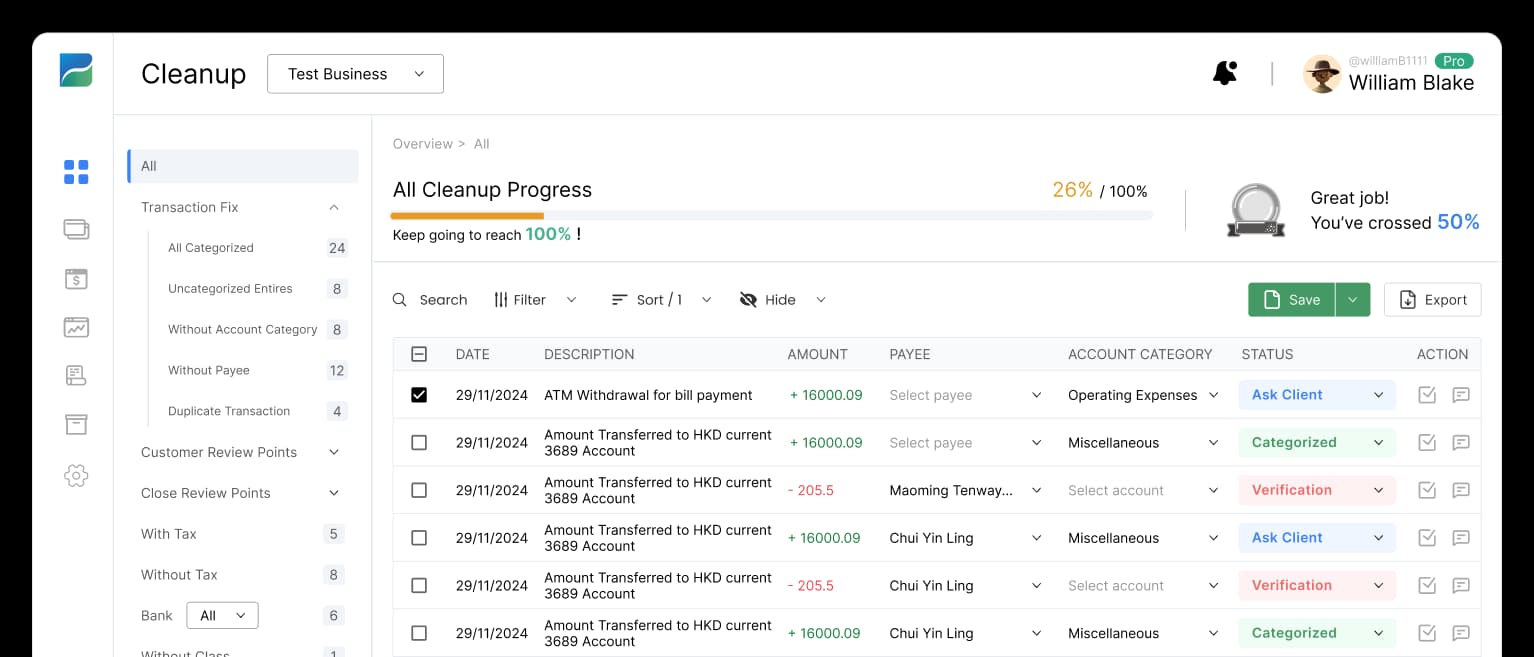Approve the ATM Withdrawal row via checkmark action icon
Screen dimensions: 1534x657
coord(1426,394)
